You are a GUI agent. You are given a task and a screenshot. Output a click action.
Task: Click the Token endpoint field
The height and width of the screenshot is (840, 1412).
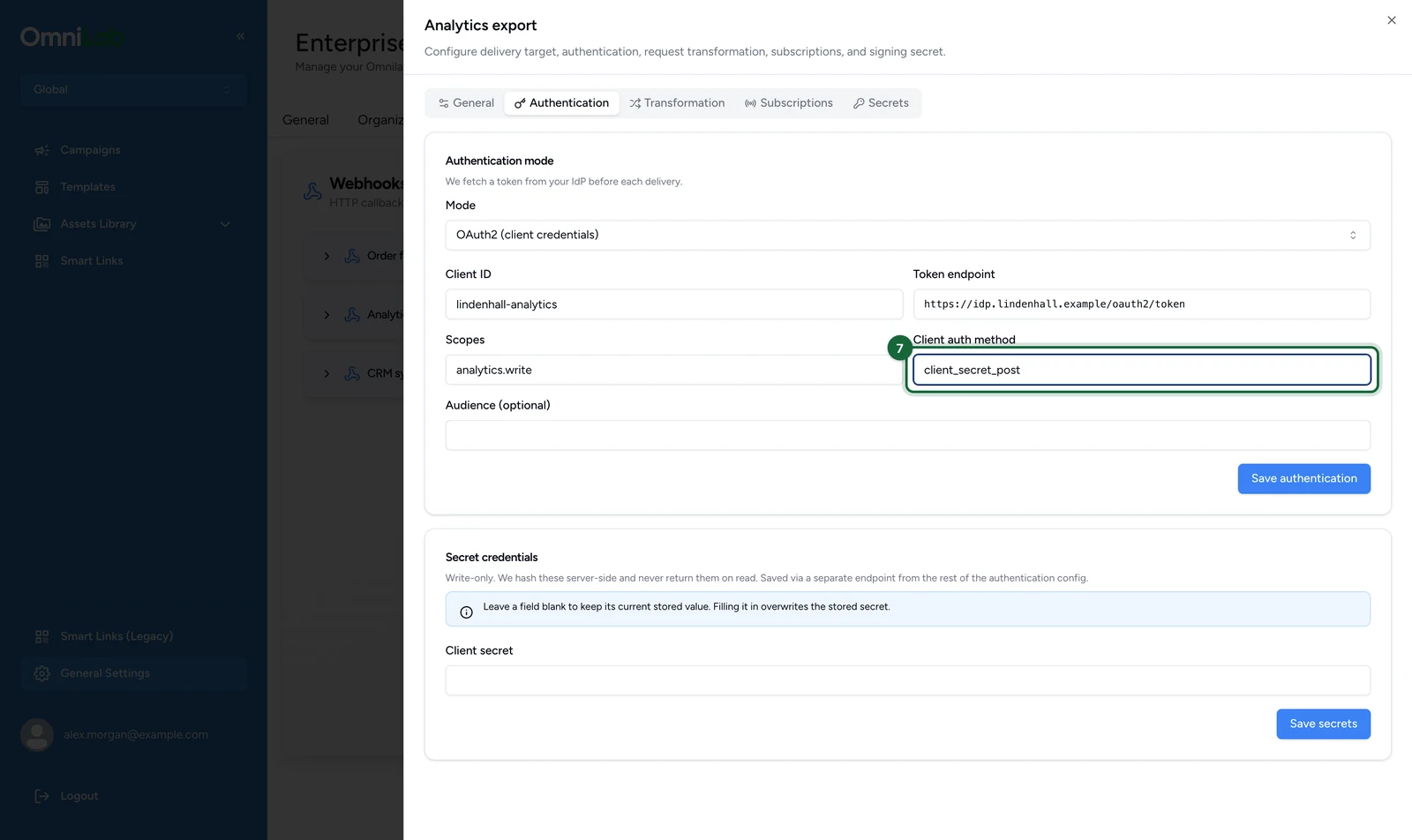coord(1141,304)
